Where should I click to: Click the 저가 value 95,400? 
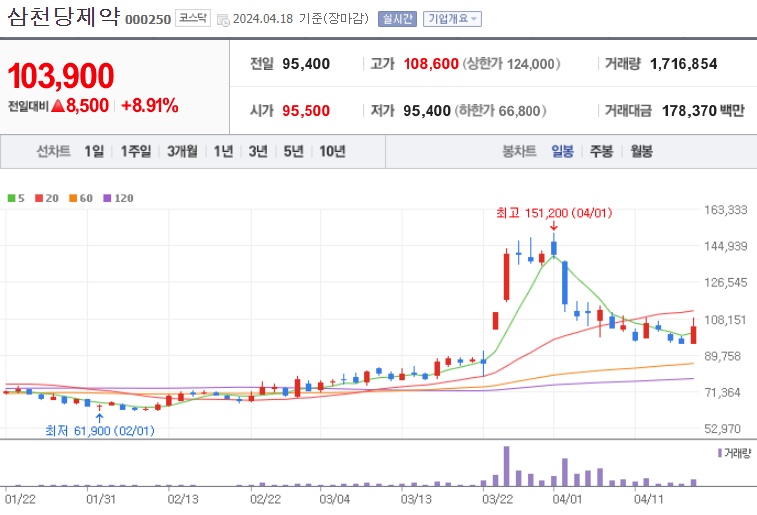(427, 111)
